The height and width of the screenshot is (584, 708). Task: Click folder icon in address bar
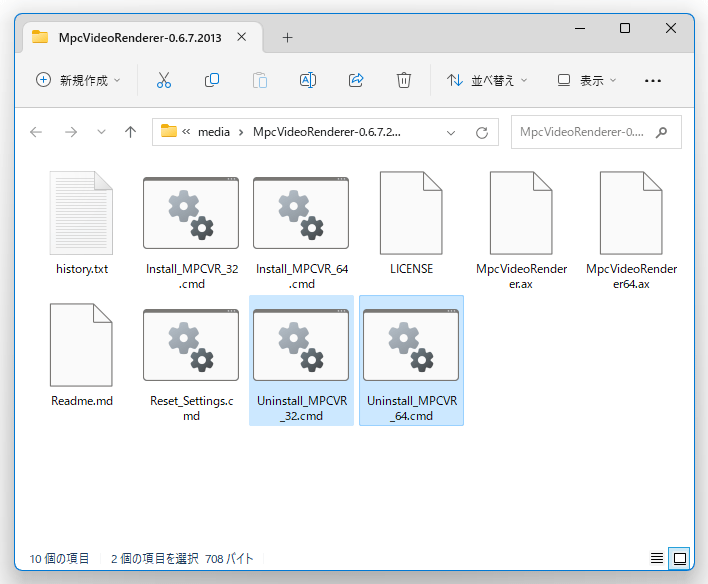(x=168, y=131)
